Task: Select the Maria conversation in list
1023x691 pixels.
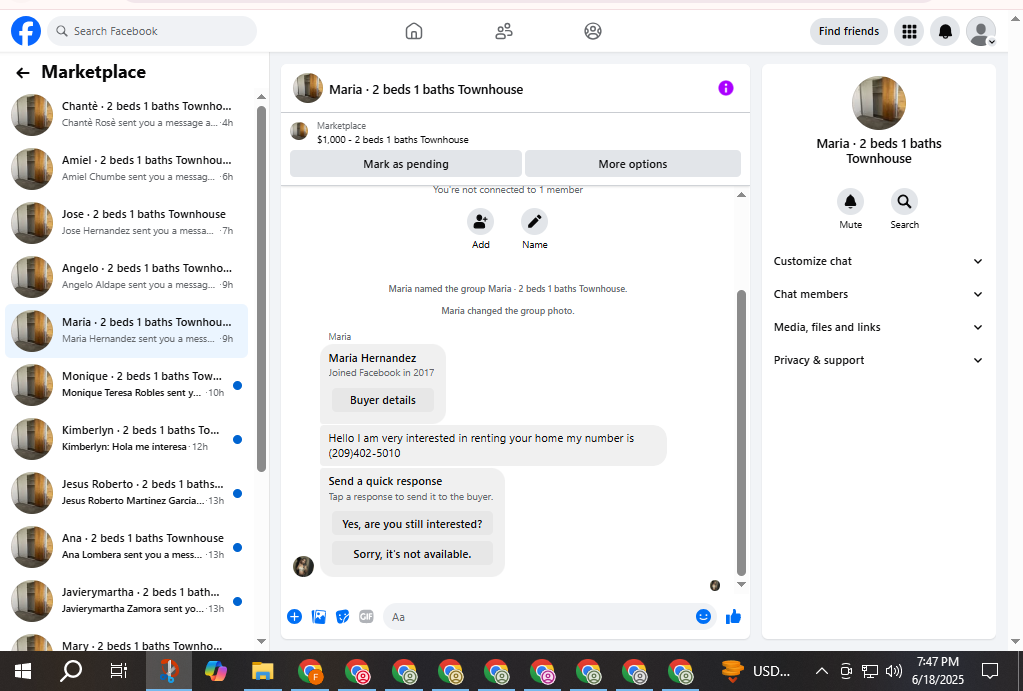Action: point(127,331)
